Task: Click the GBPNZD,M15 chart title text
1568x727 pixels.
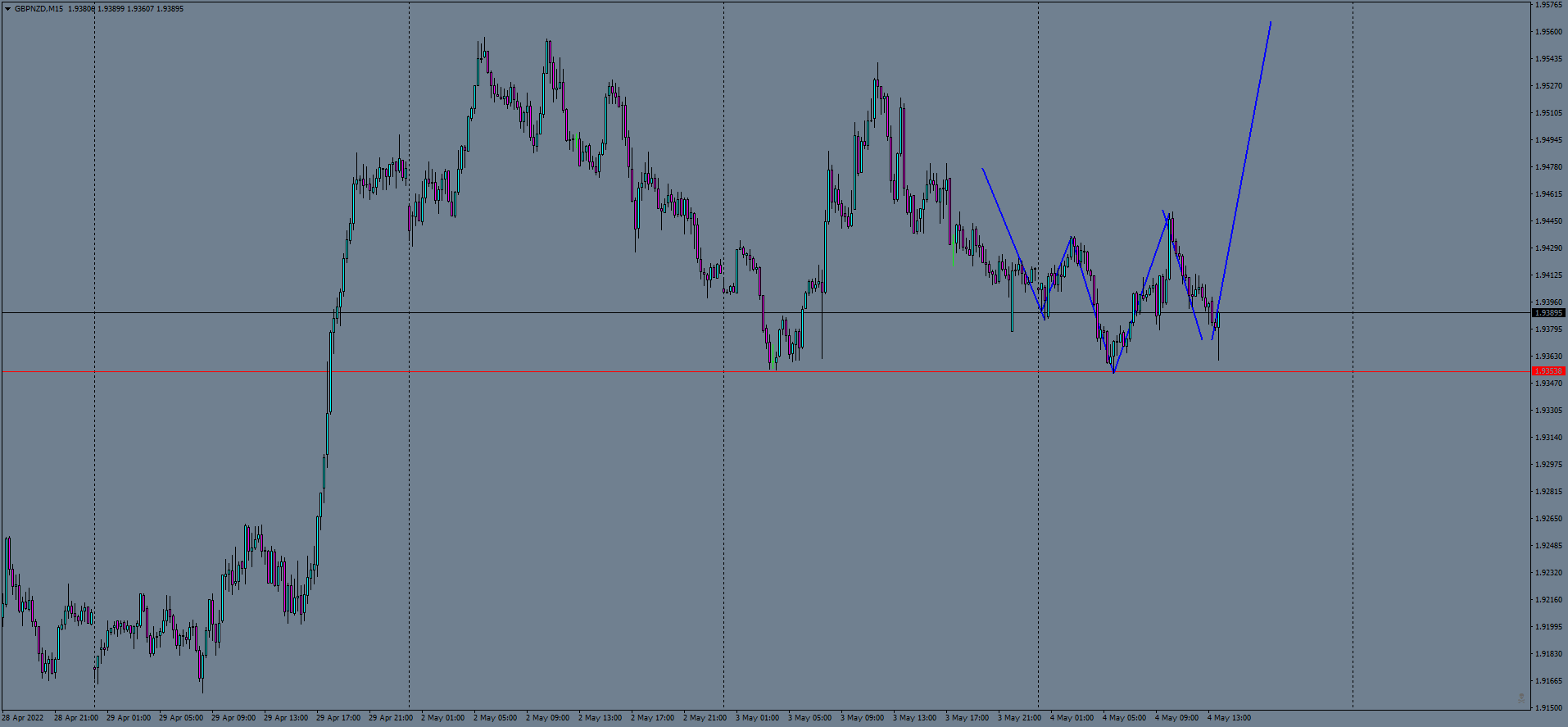Action: pyautogui.click(x=39, y=9)
